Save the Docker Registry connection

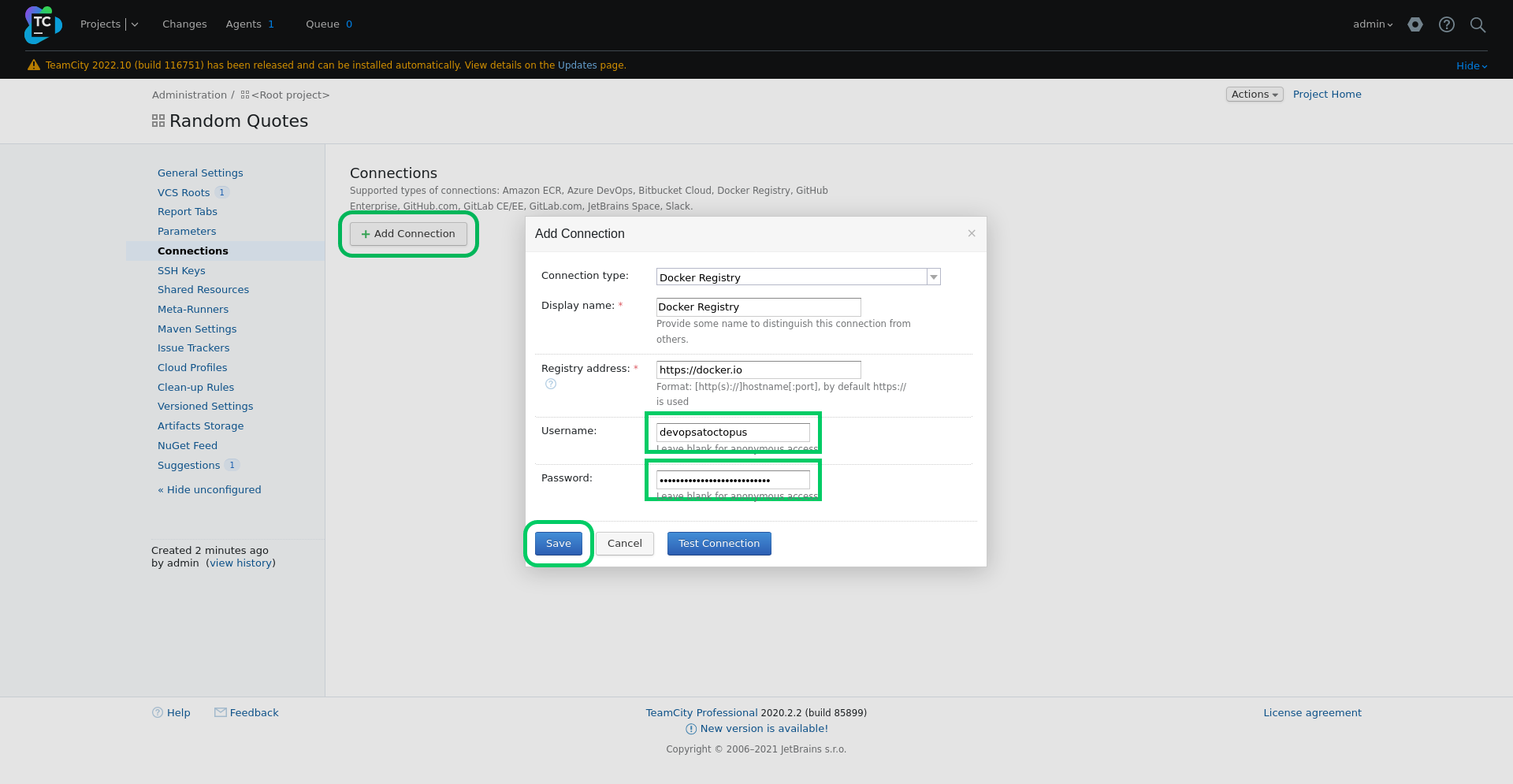(559, 544)
